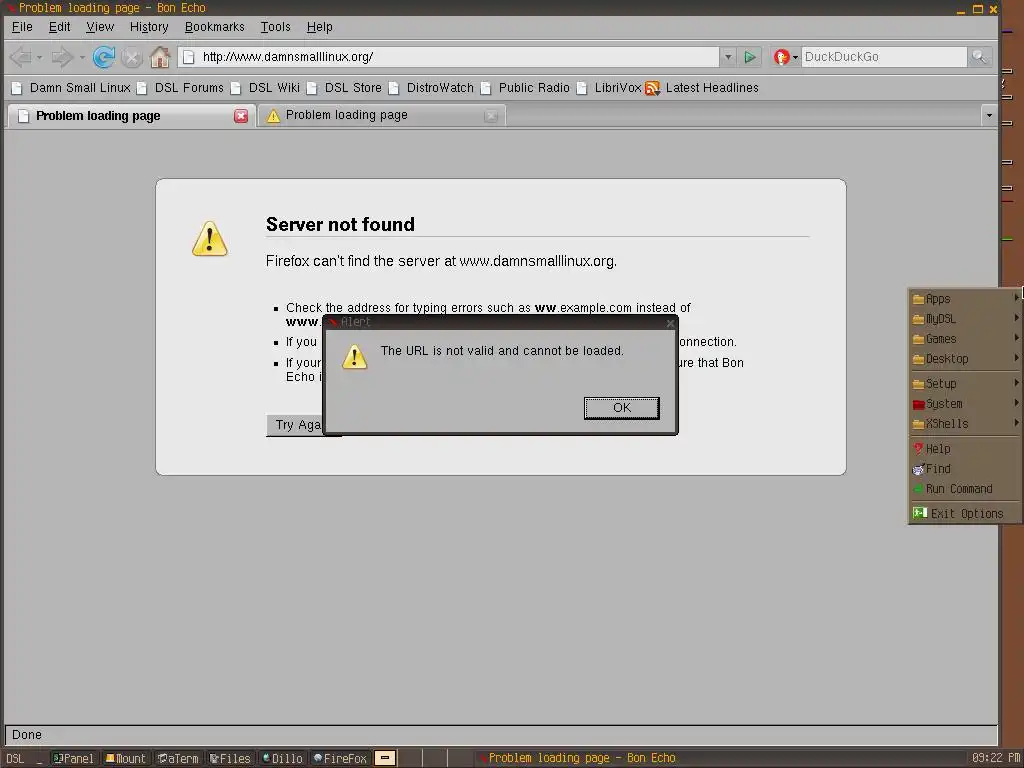Viewport: 1024px width, 768px height.
Task: Launch FireFox from the taskbar
Action: 340,758
